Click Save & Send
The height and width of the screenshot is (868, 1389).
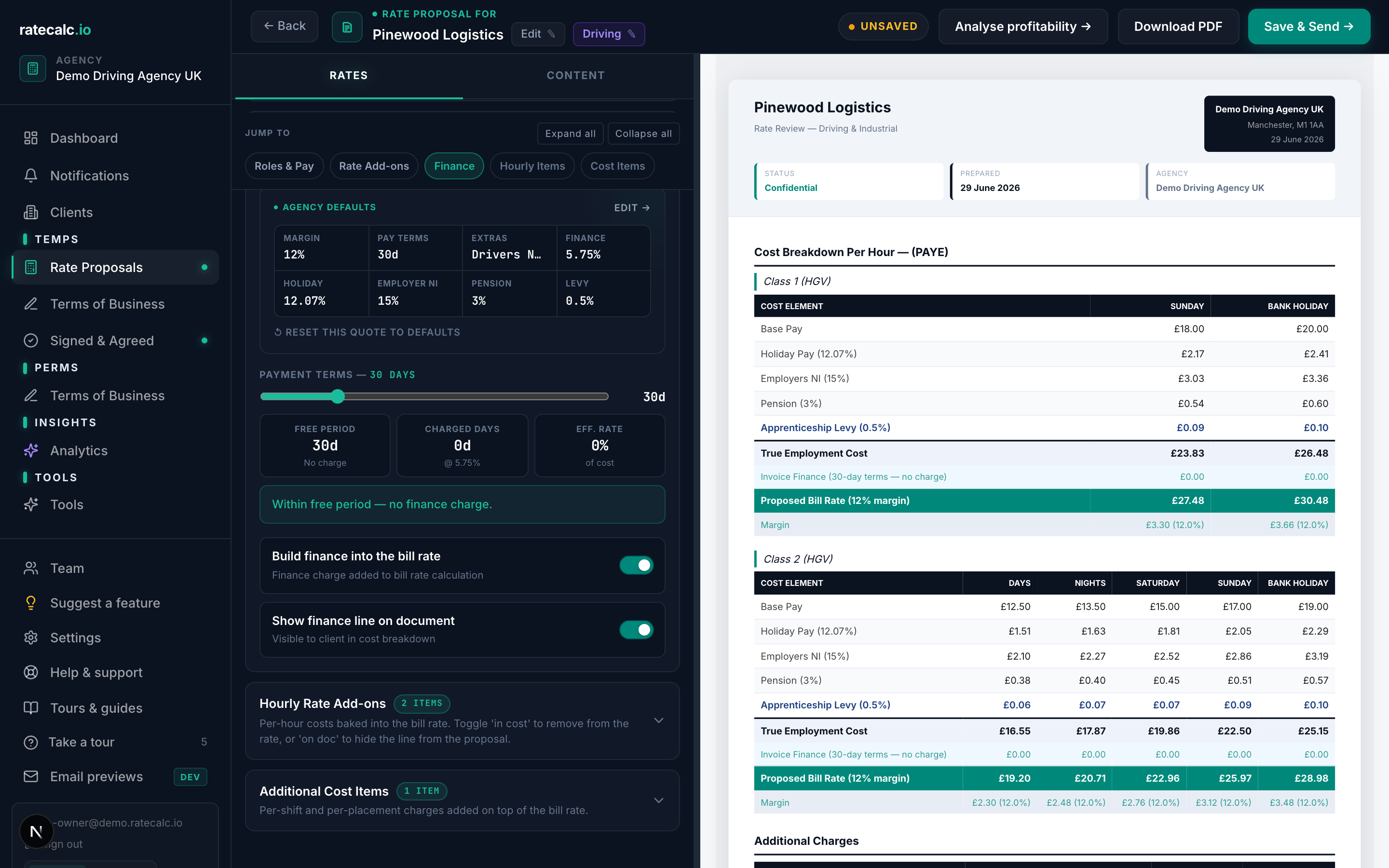(1308, 27)
